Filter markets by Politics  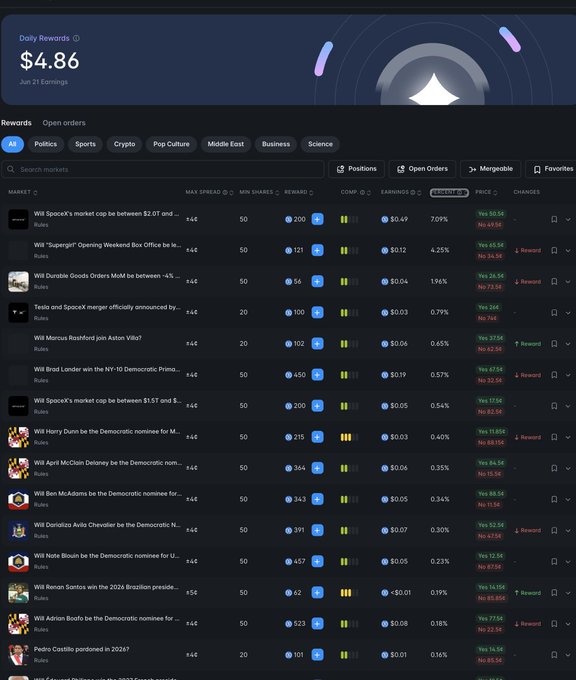(46, 144)
